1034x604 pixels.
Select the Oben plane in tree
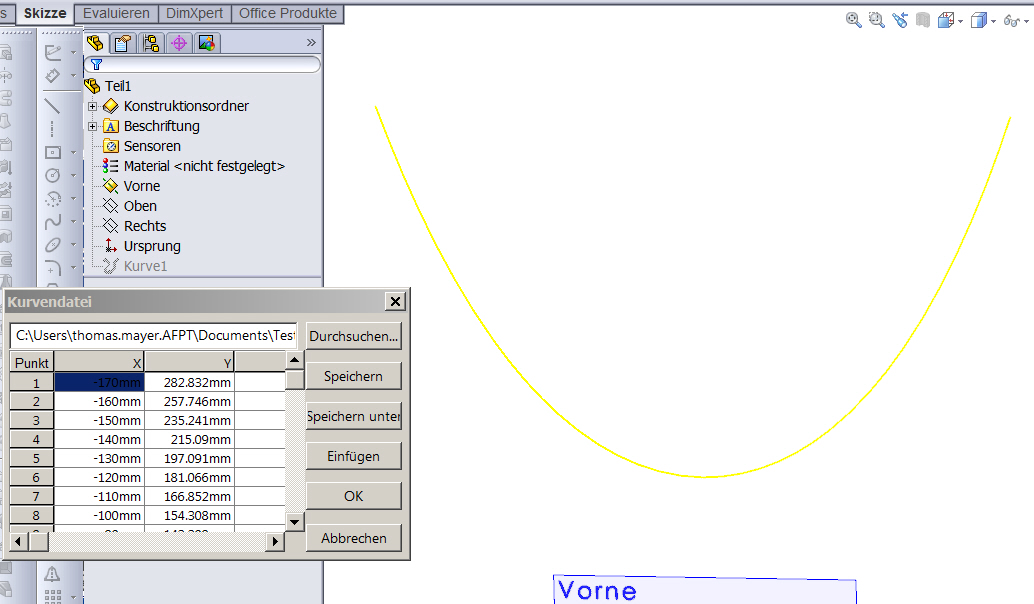click(140, 206)
